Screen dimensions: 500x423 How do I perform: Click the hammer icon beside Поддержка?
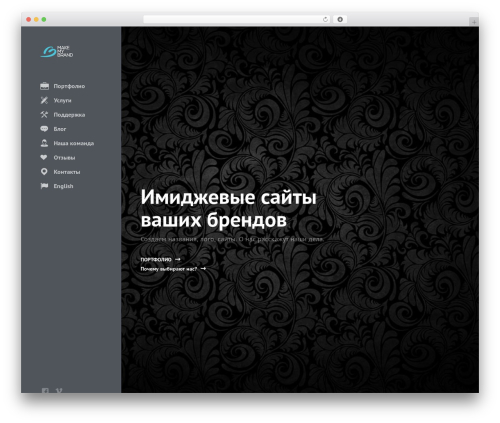[44, 115]
